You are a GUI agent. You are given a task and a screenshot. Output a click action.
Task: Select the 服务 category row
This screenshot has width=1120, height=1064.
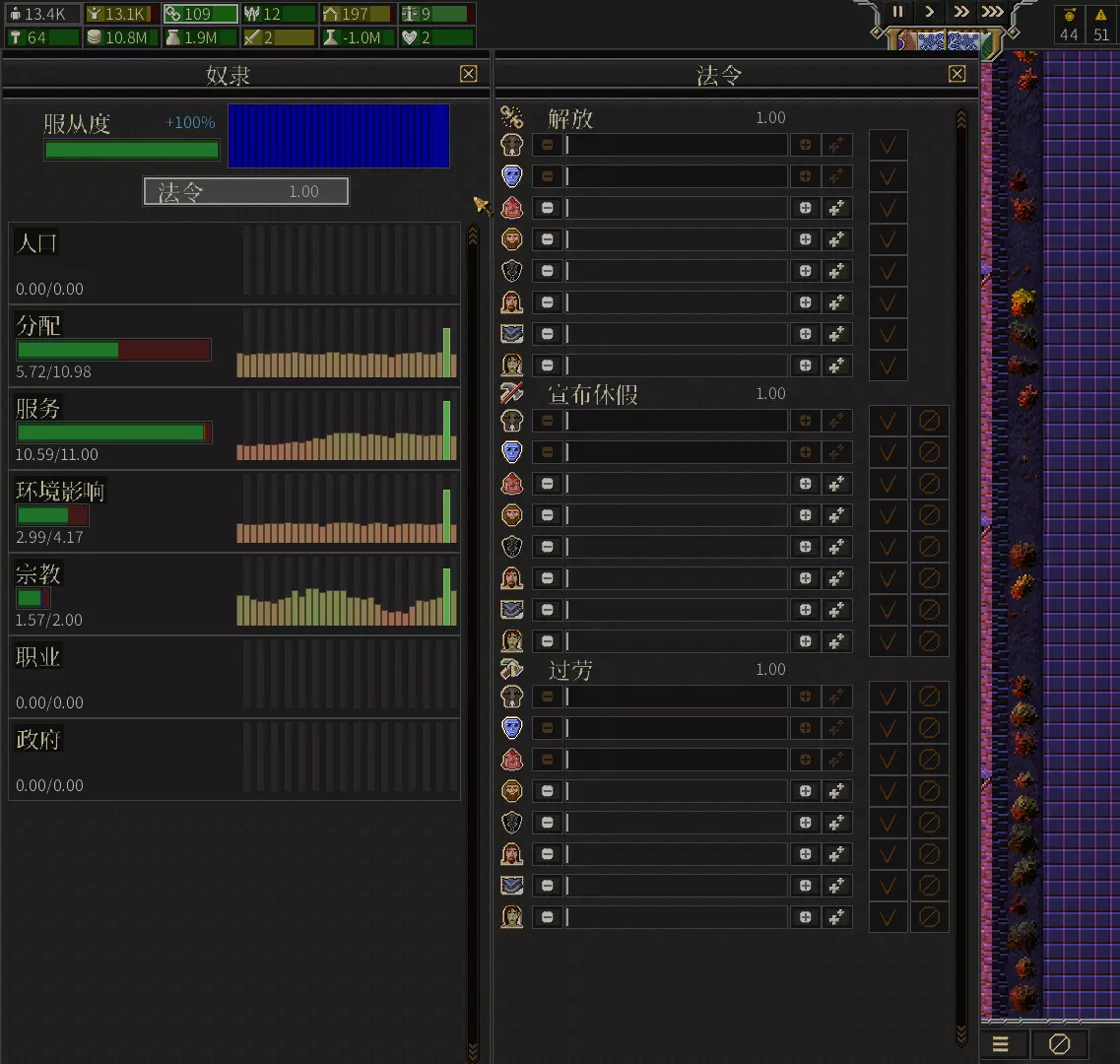(234, 429)
